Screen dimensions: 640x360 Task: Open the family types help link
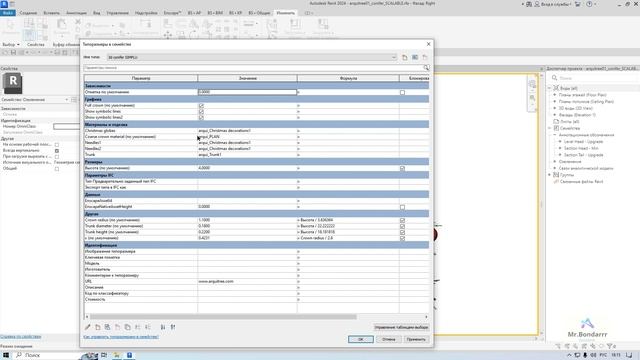(x=121, y=337)
